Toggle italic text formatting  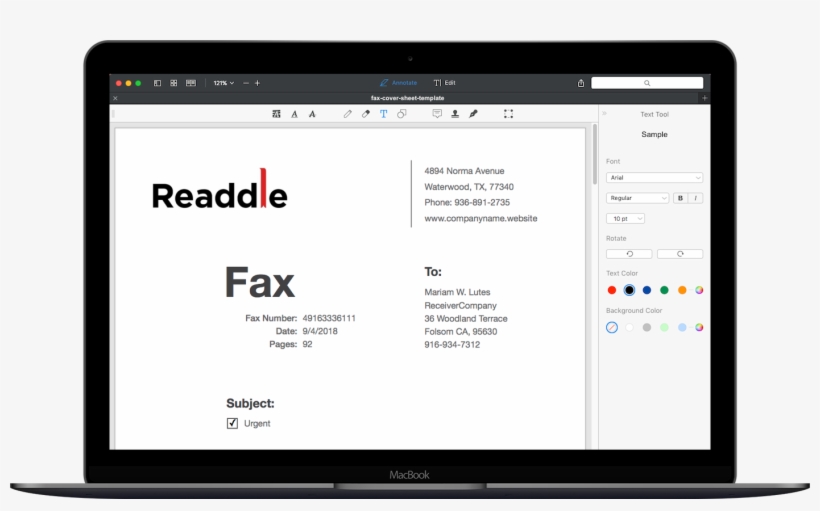[696, 198]
